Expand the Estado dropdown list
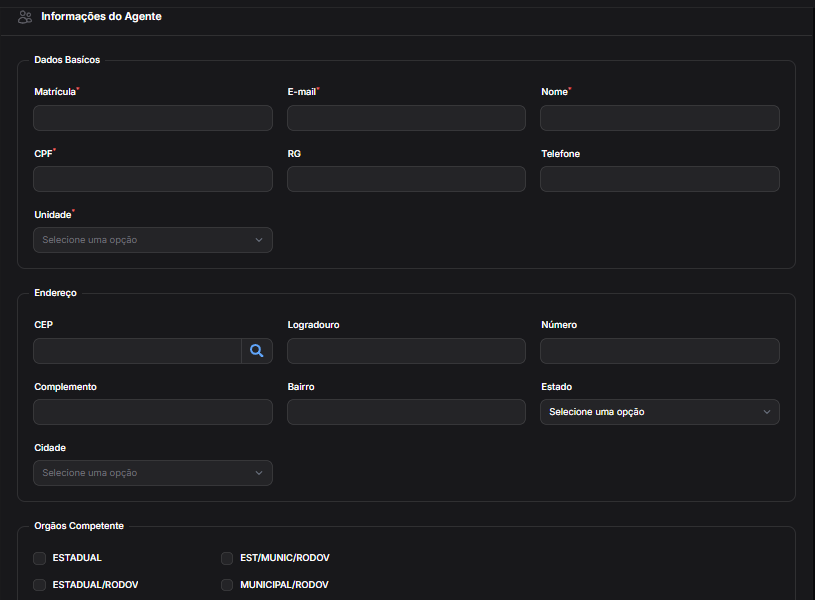This screenshot has width=815, height=600. pos(659,412)
